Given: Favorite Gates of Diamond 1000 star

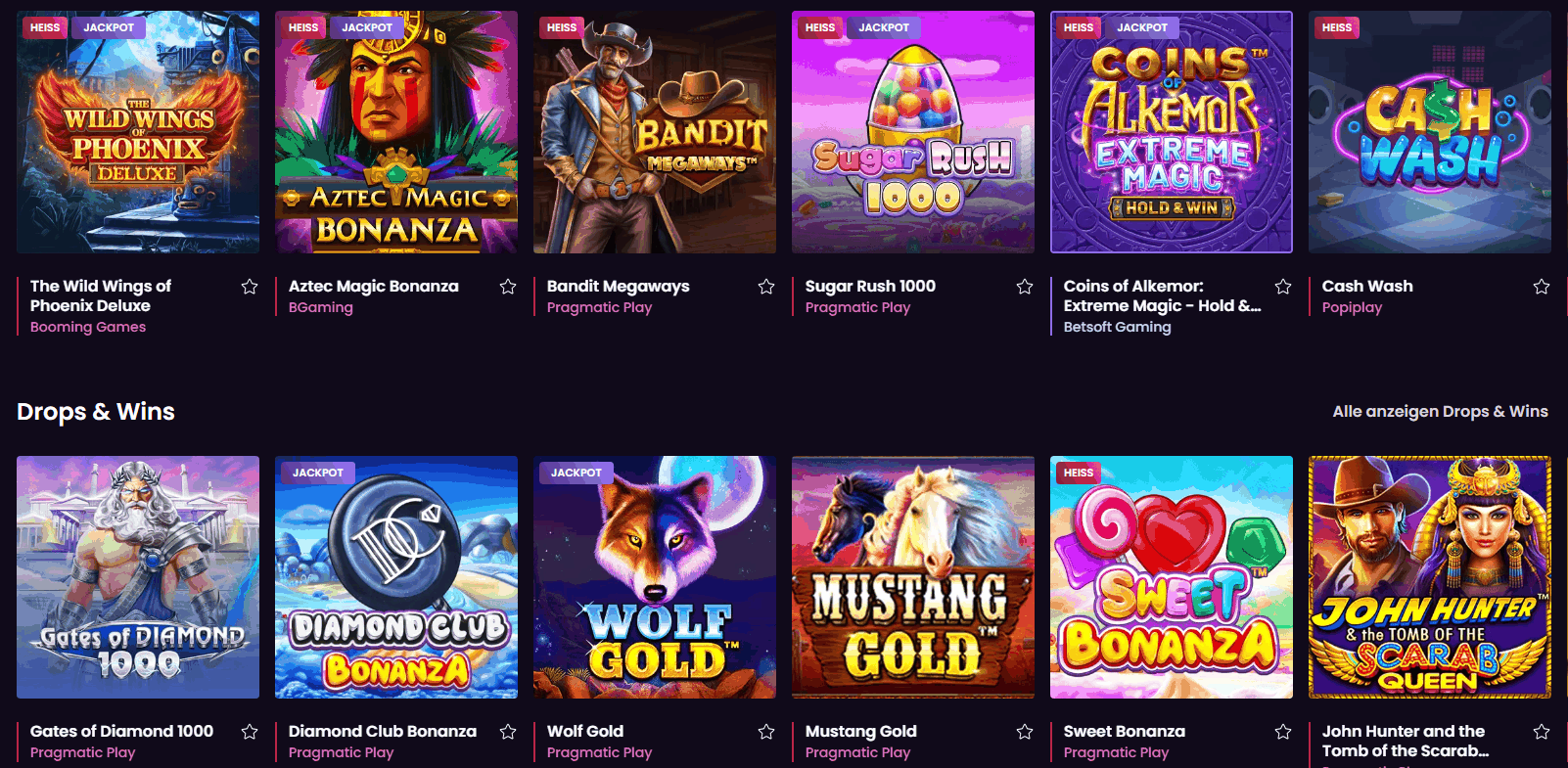Looking at the screenshot, I should [250, 732].
